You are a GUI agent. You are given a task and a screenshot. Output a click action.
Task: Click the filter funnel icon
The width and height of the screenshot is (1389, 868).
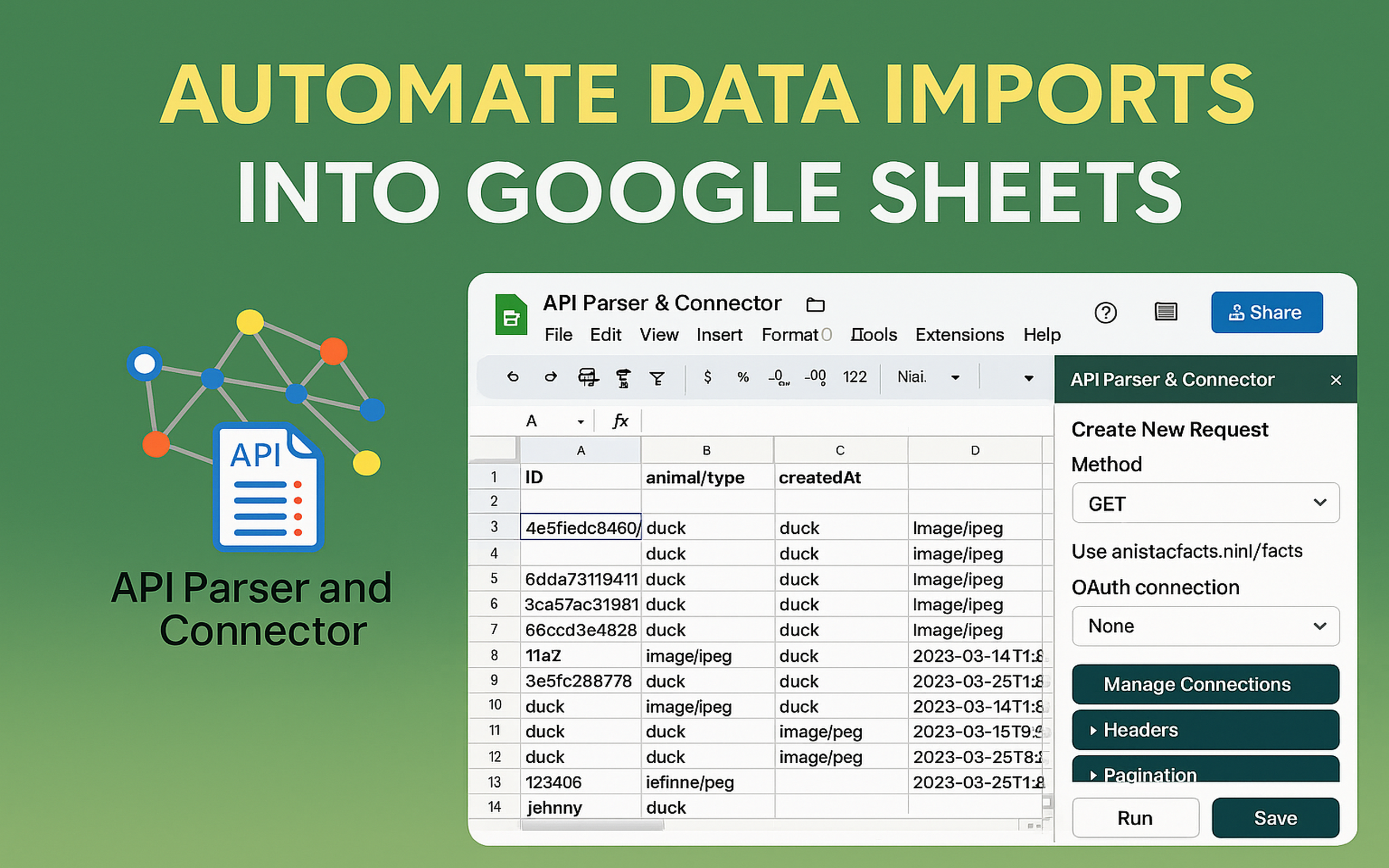tap(657, 378)
